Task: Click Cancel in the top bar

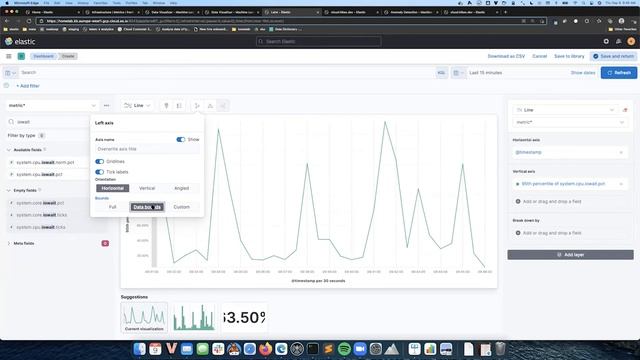Action: point(540,56)
